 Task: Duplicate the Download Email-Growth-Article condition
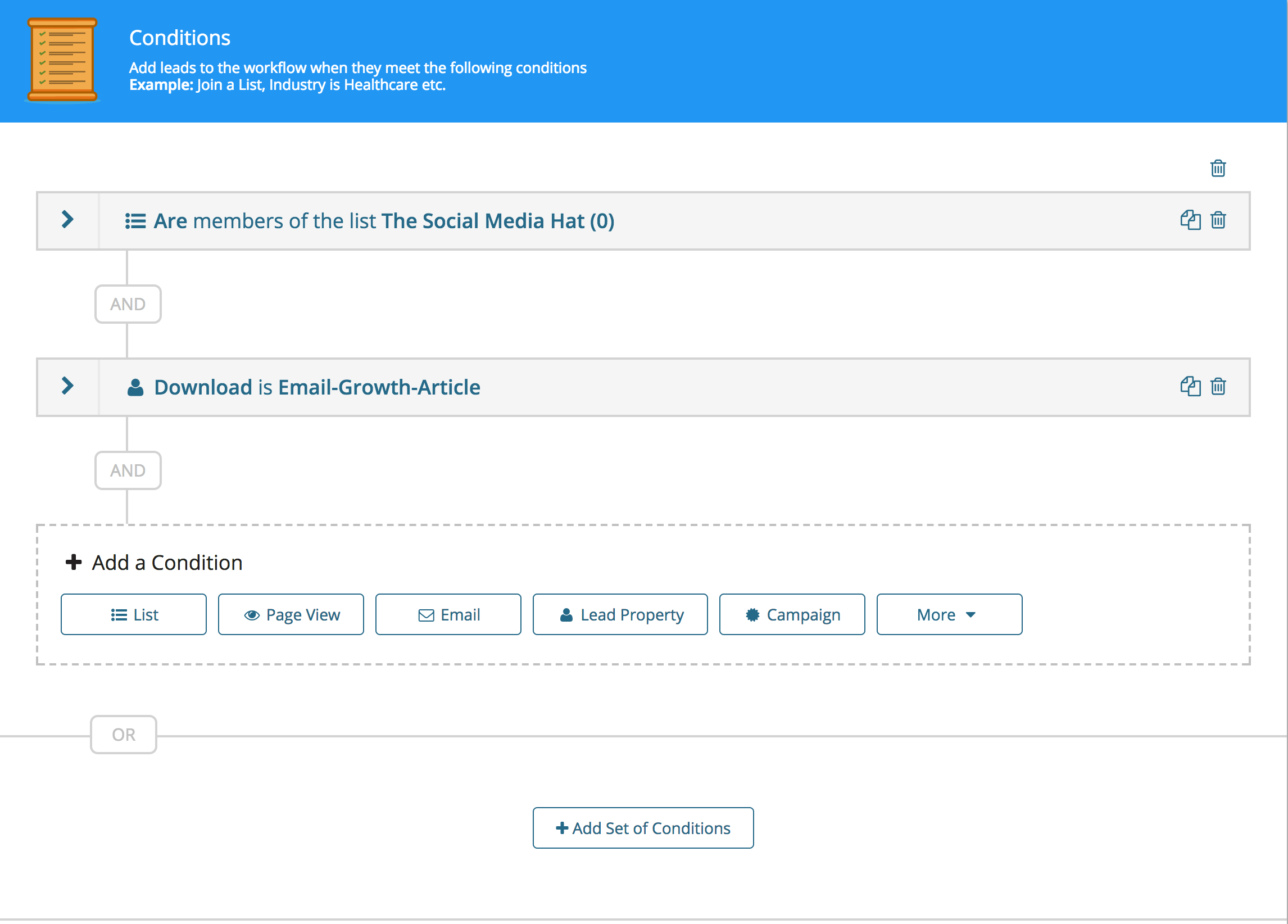pyautogui.click(x=1190, y=386)
